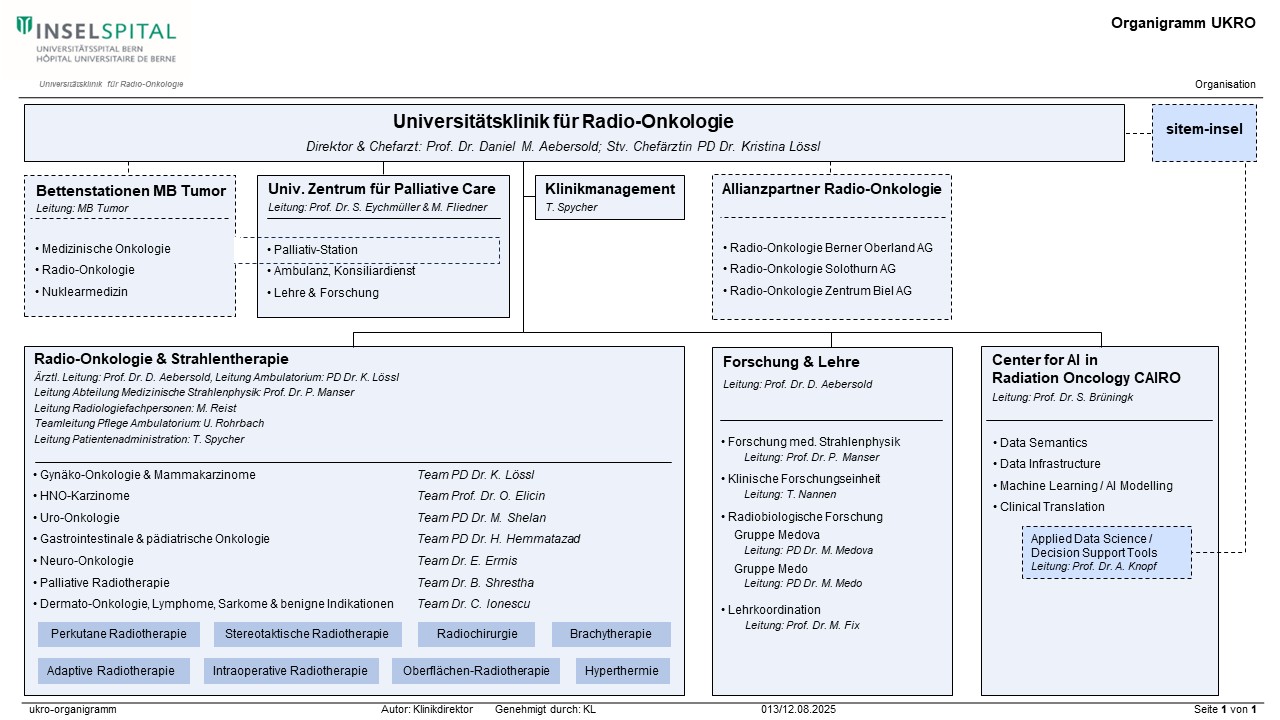Click the ukro-organigramm footer label
1280x720 pixels.
tap(73, 710)
